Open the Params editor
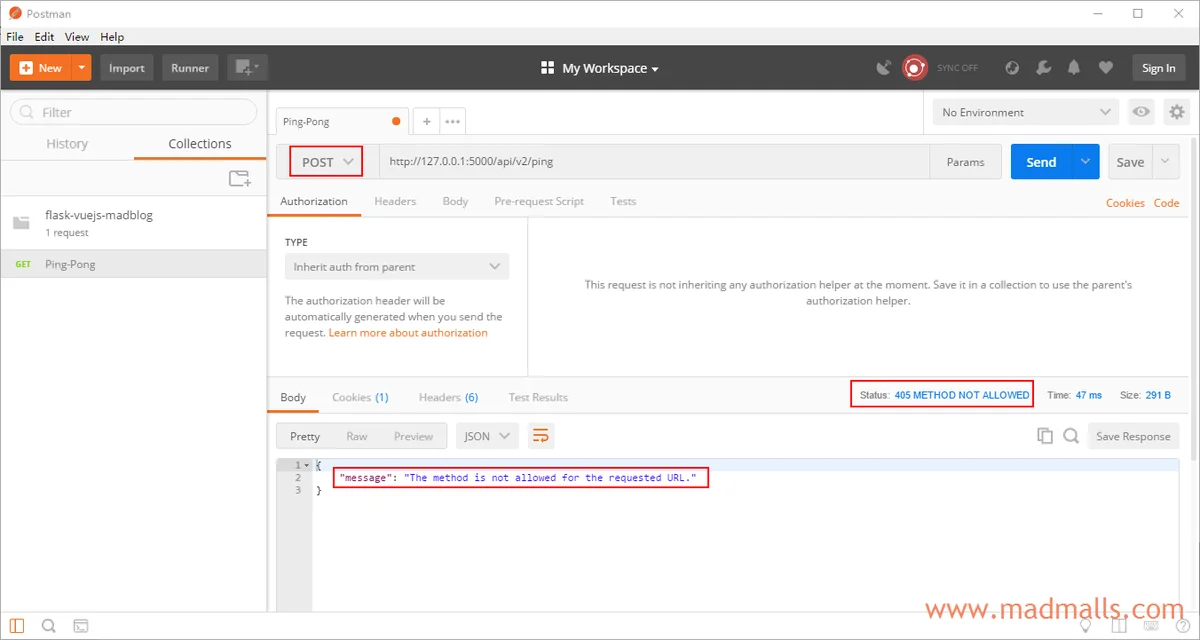This screenshot has height=640, width=1200. click(965, 162)
